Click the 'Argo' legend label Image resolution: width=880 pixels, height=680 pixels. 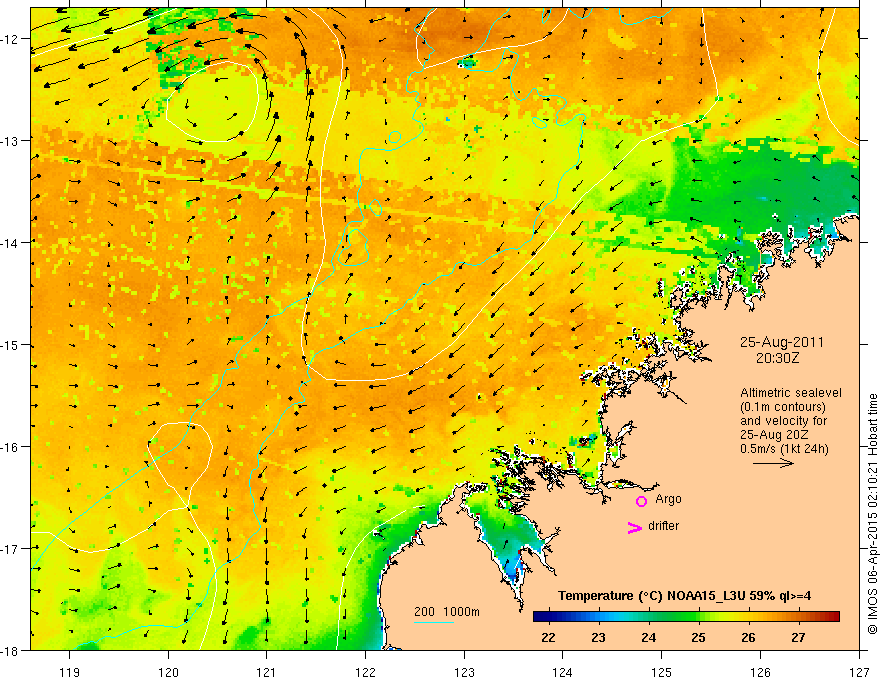click(668, 499)
